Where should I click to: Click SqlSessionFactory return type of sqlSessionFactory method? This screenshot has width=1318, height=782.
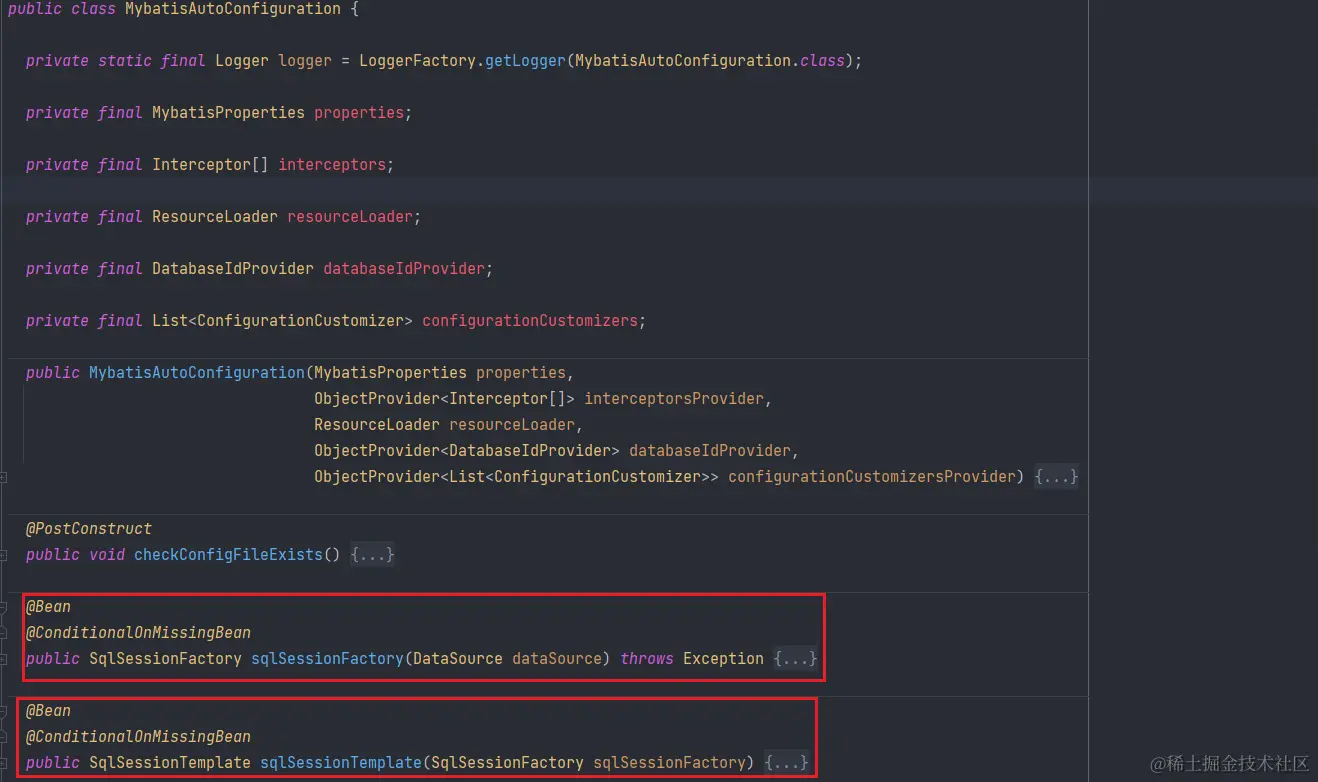165,659
